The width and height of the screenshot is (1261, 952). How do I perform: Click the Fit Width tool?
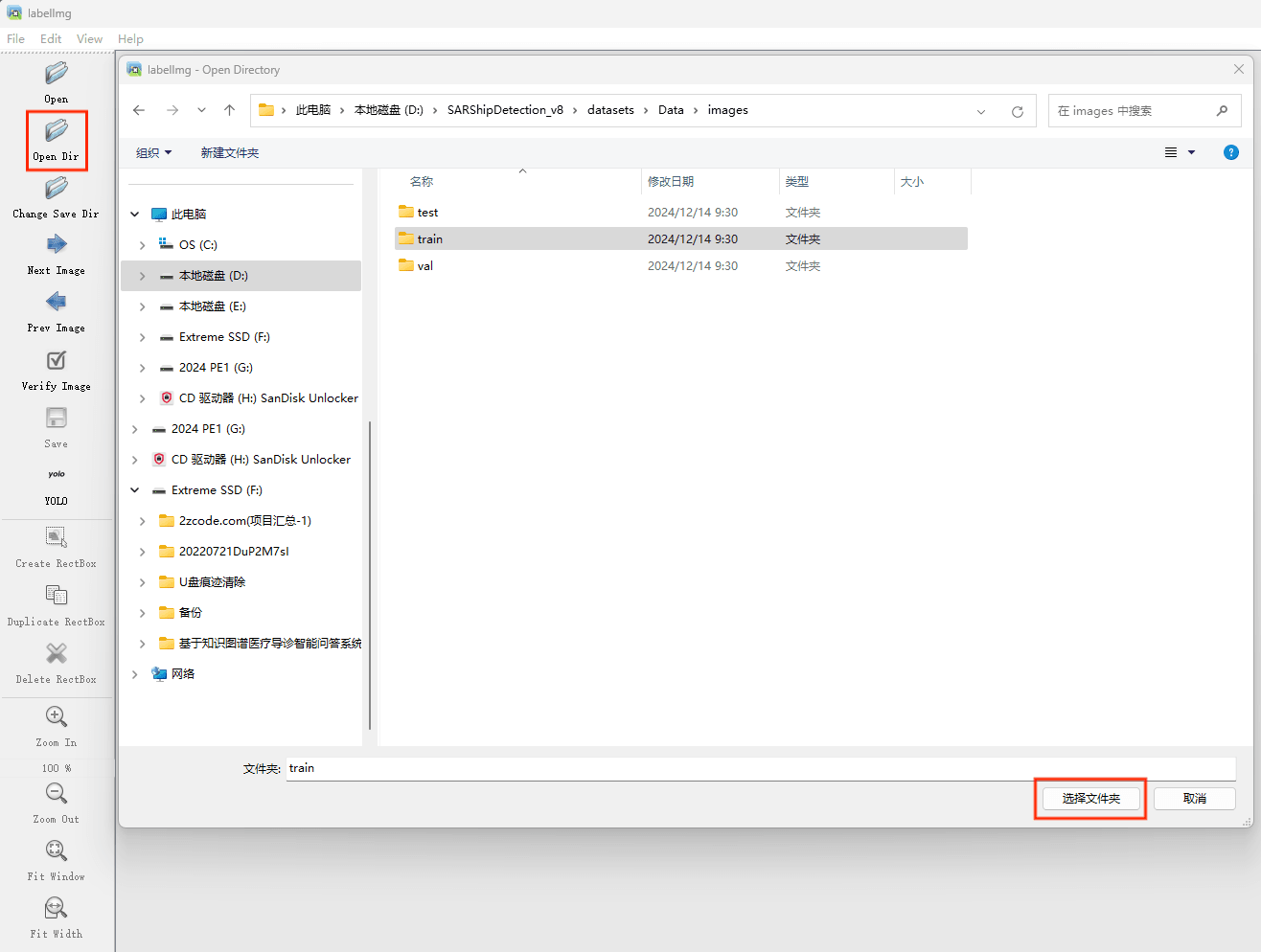click(x=57, y=918)
